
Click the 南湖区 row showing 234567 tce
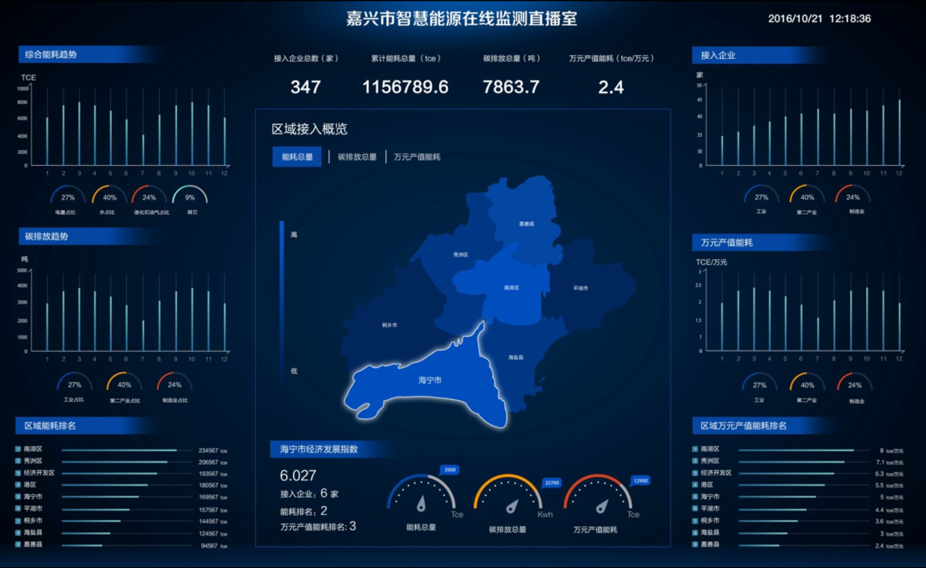point(121,450)
